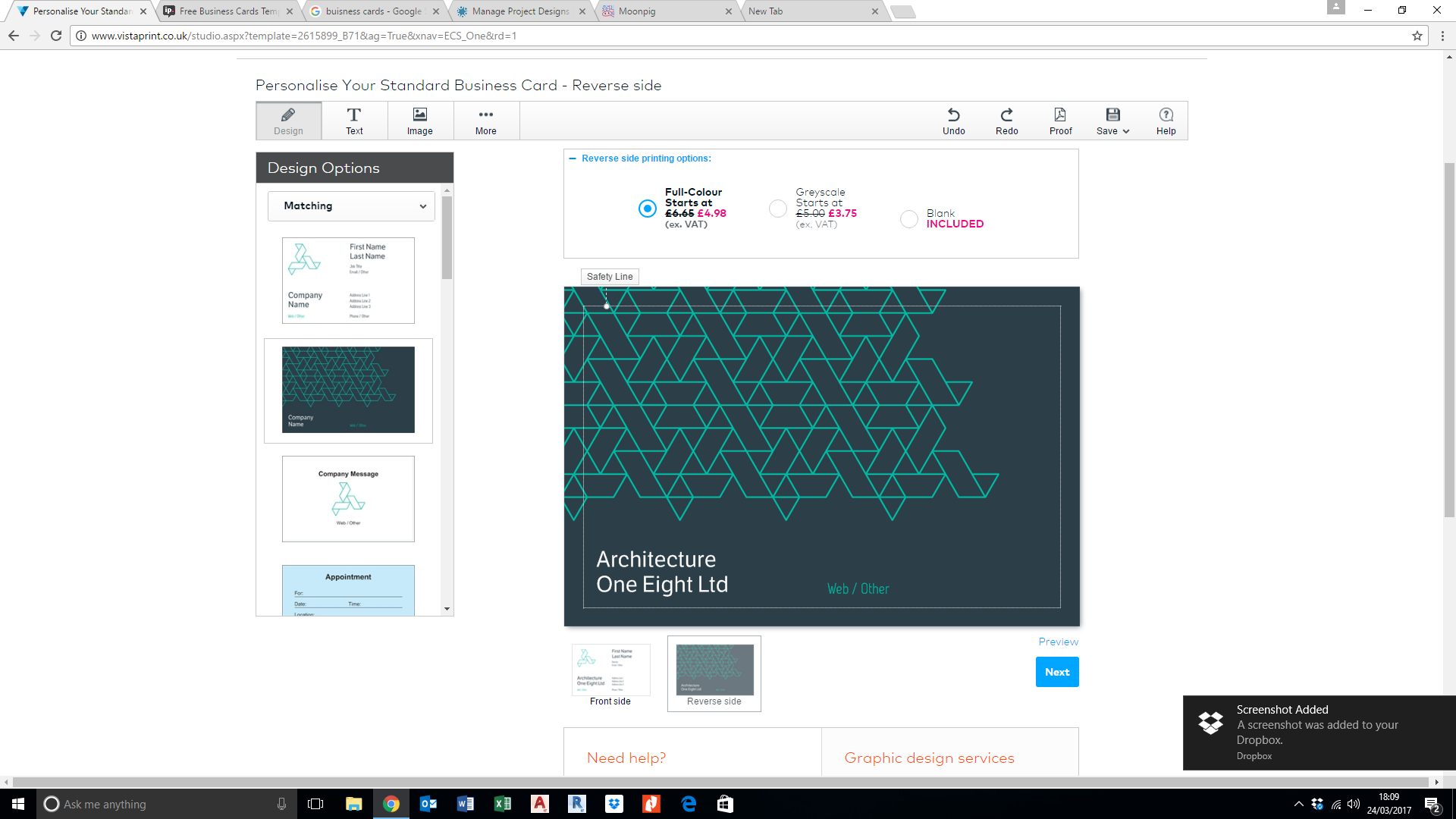Select the Design pencil tool
Image resolution: width=1456 pixels, height=819 pixels.
288,115
